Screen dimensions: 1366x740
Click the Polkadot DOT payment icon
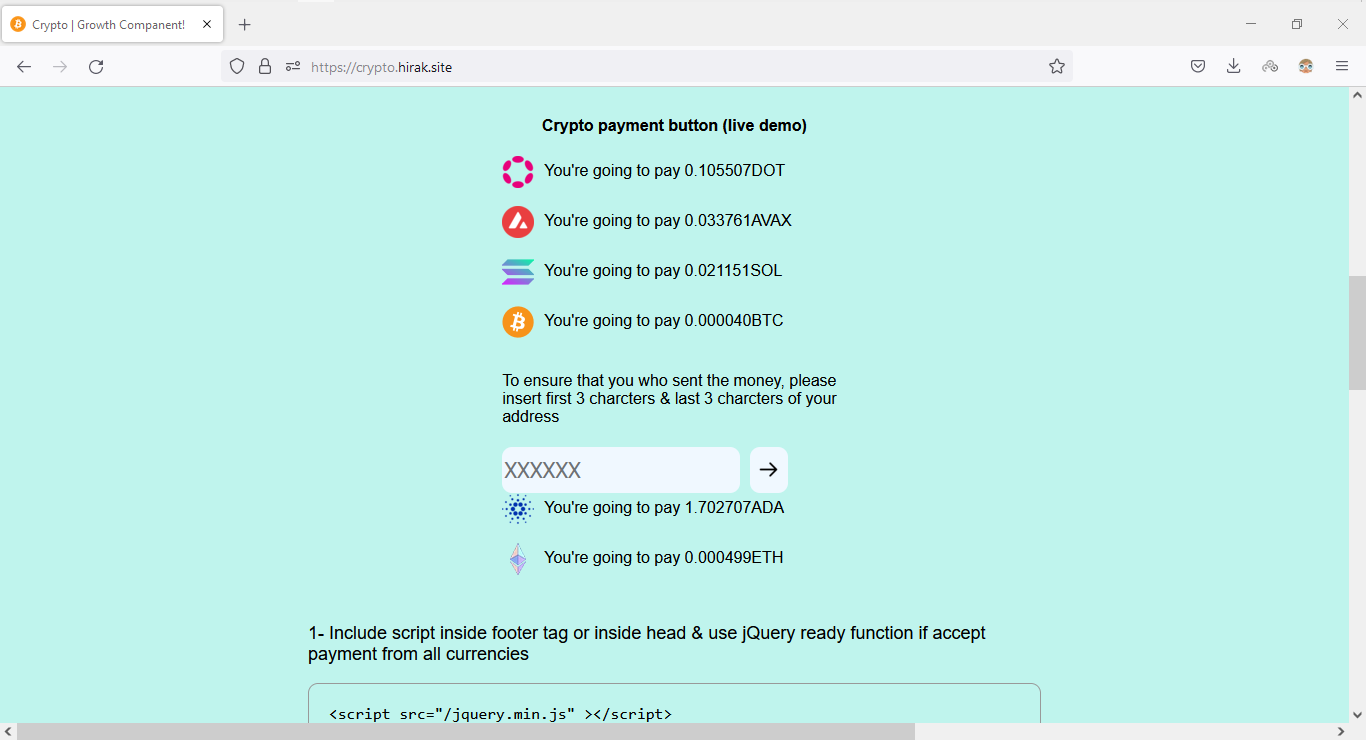518,171
